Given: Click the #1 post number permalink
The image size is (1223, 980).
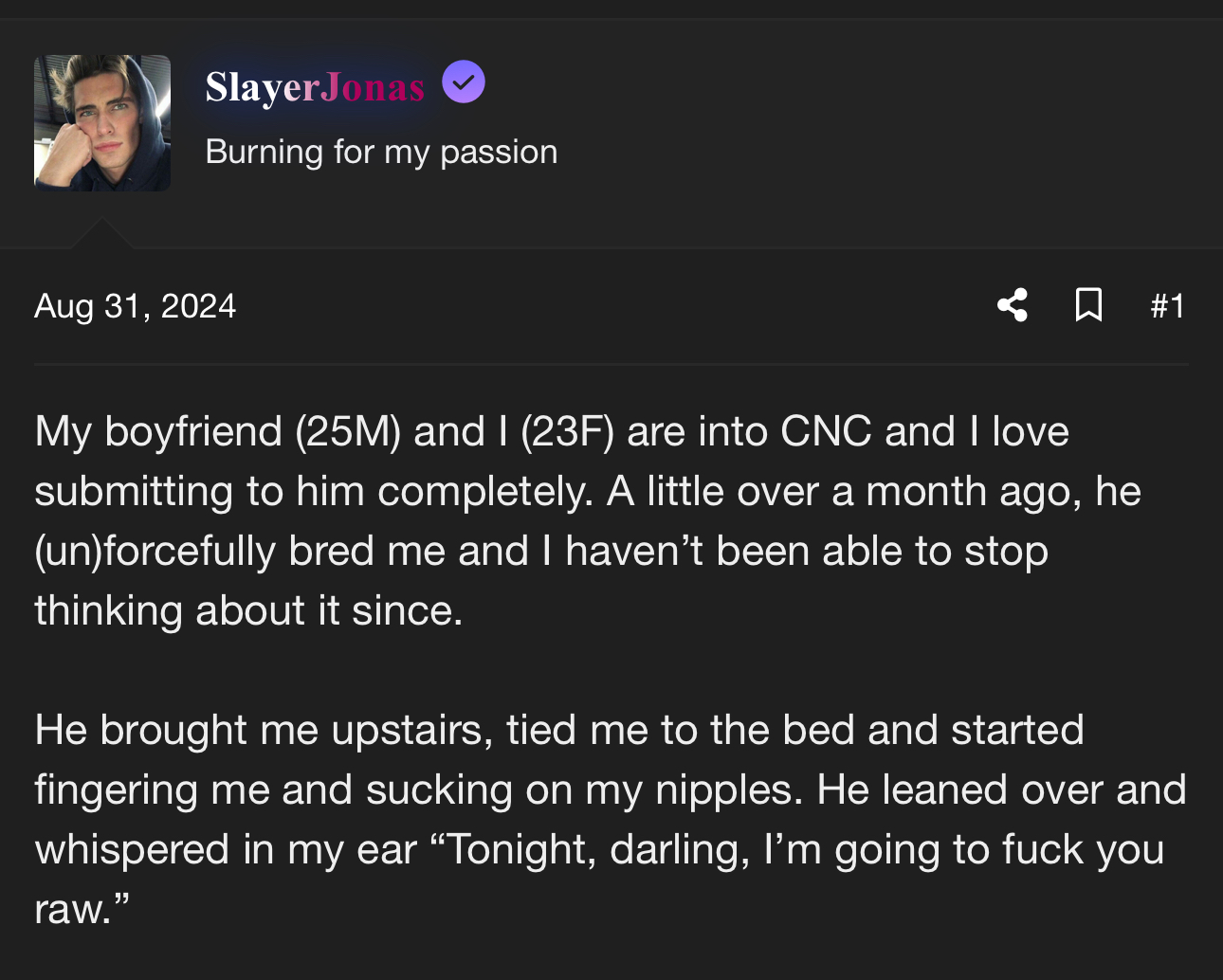Looking at the screenshot, I should click(1167, 306).
